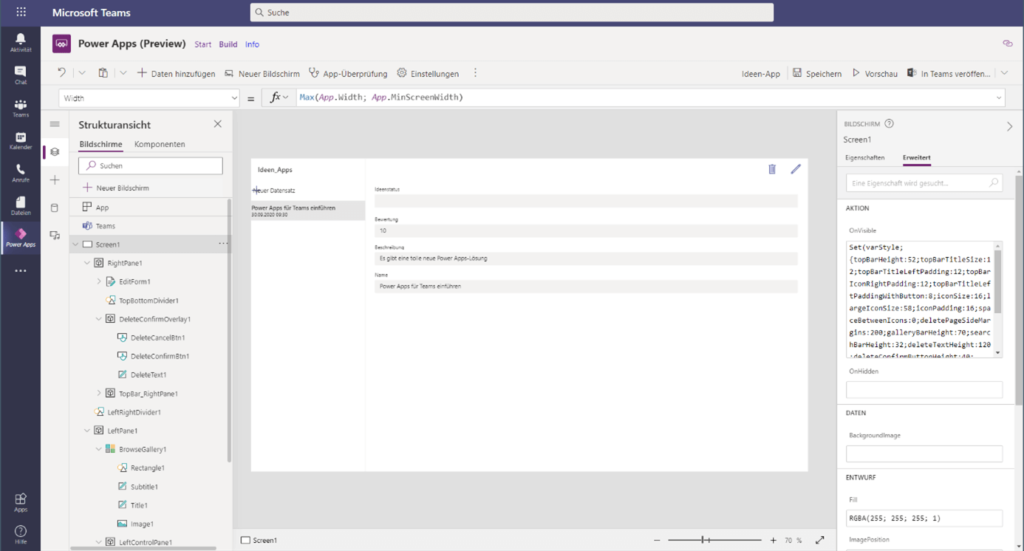The width and height of the screenshot is (1024, 551).
Task: Click the undo arrow in toolbar
Action: pyautogui.click(x=61, y=73)
